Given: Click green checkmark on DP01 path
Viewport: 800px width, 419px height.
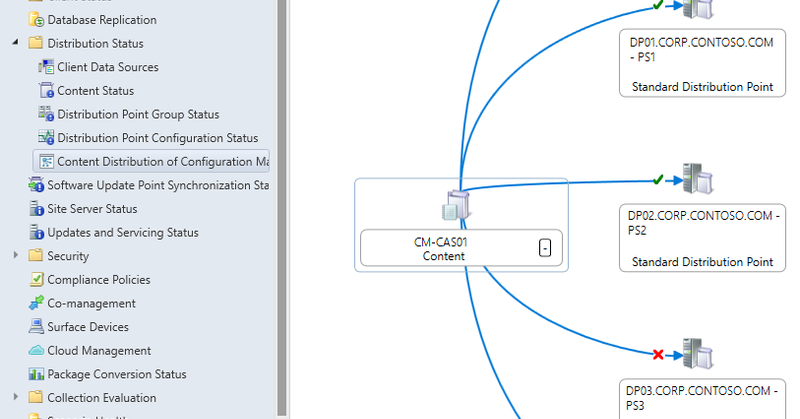Looking at the screenshot, I should point(658,5).
